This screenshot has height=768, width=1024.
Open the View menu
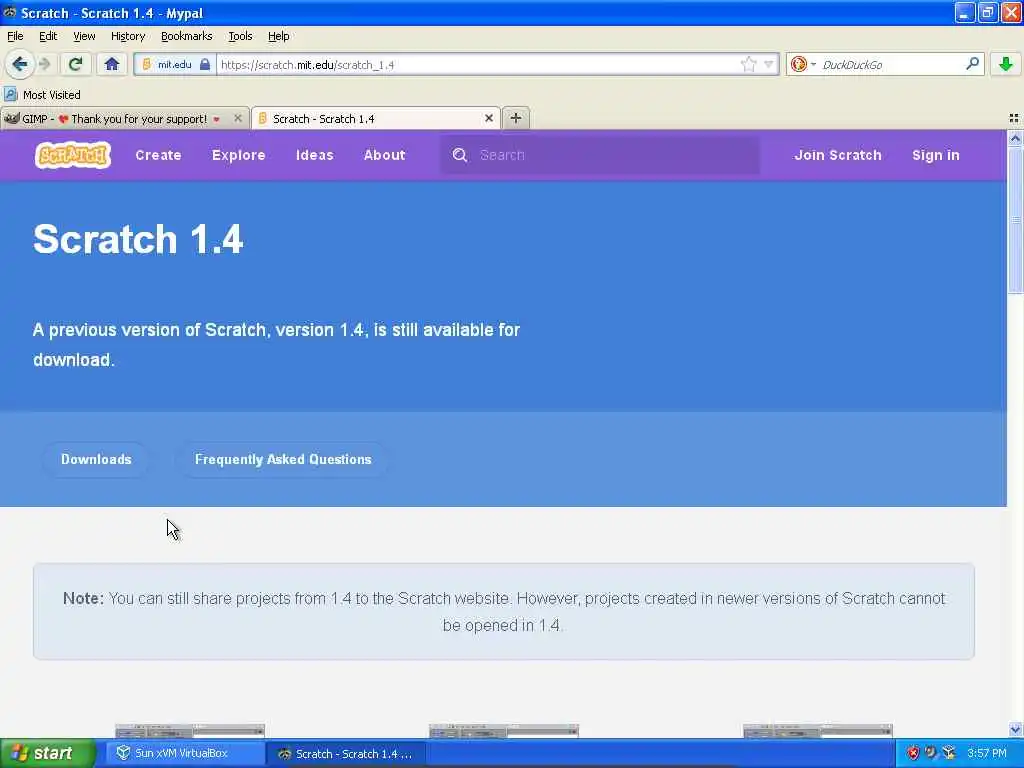tap(84, 36)
